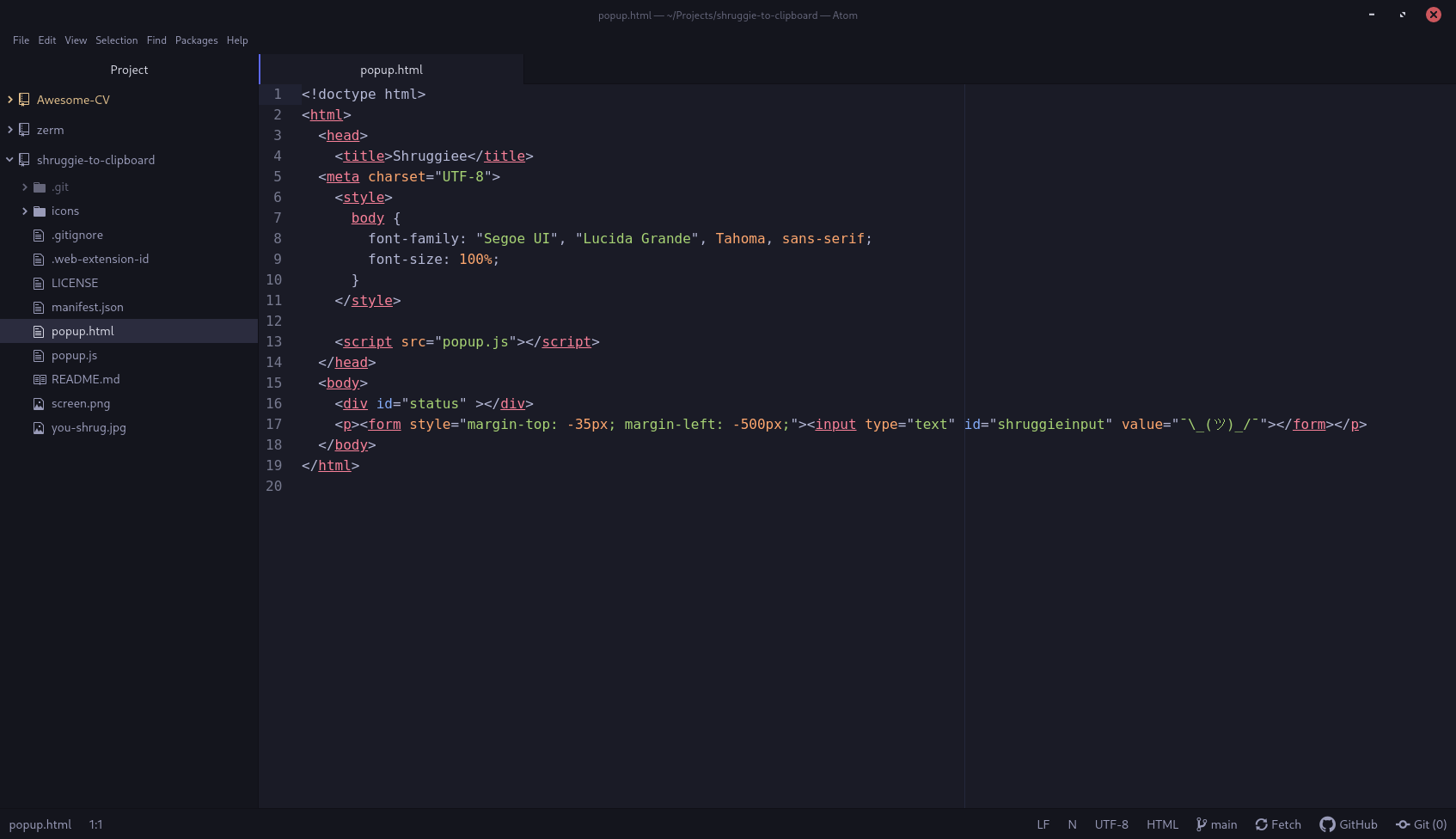
Task: Click the shruggie-to-clipboard repository icon
Action: point(24,160)
